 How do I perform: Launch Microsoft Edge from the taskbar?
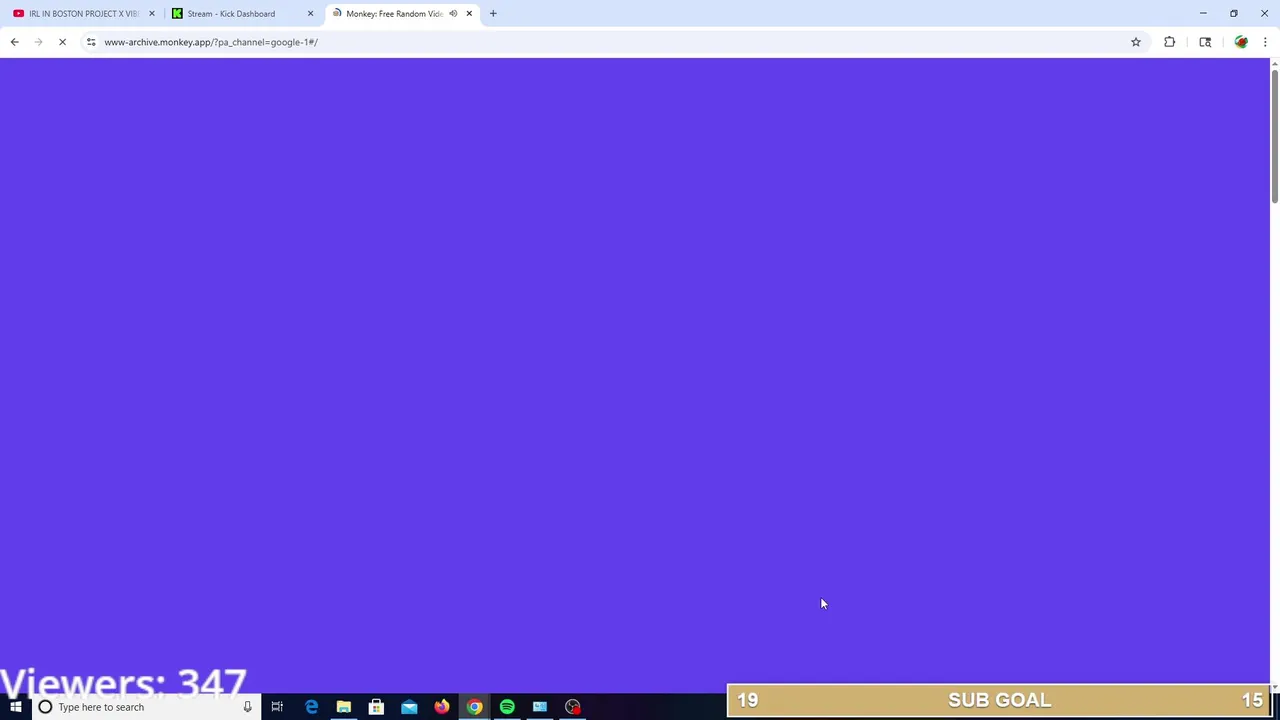[x=311, y=707]
